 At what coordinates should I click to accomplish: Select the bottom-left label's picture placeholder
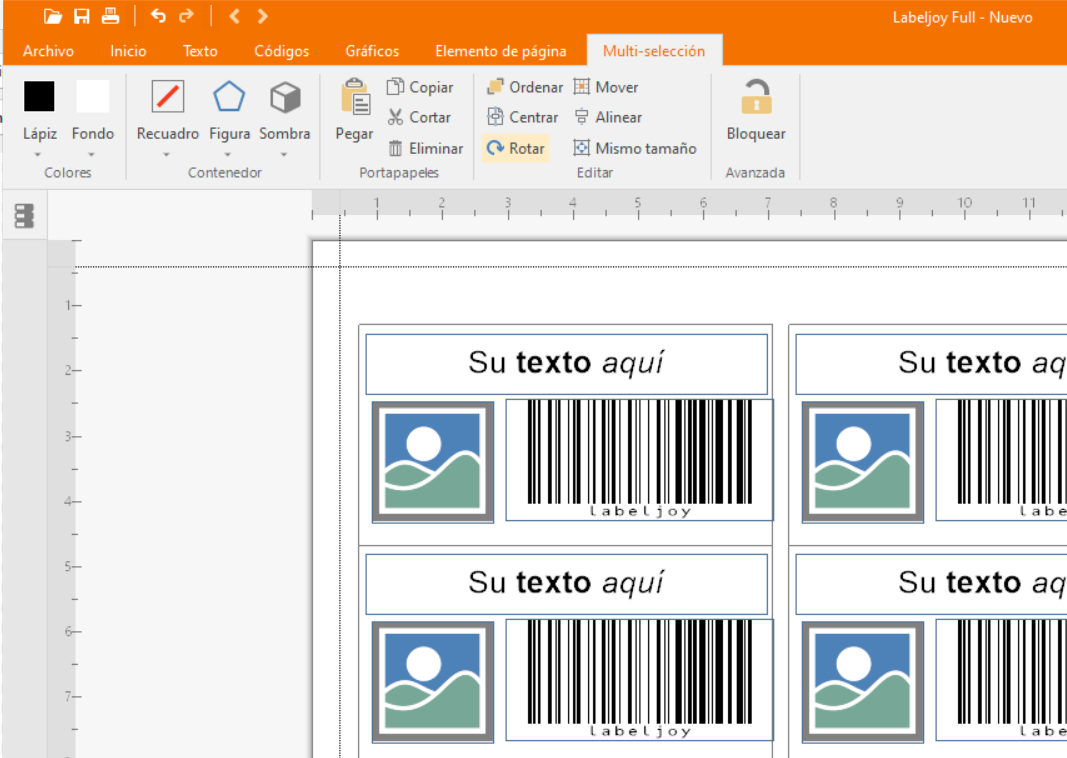click(x=433, y=682)
